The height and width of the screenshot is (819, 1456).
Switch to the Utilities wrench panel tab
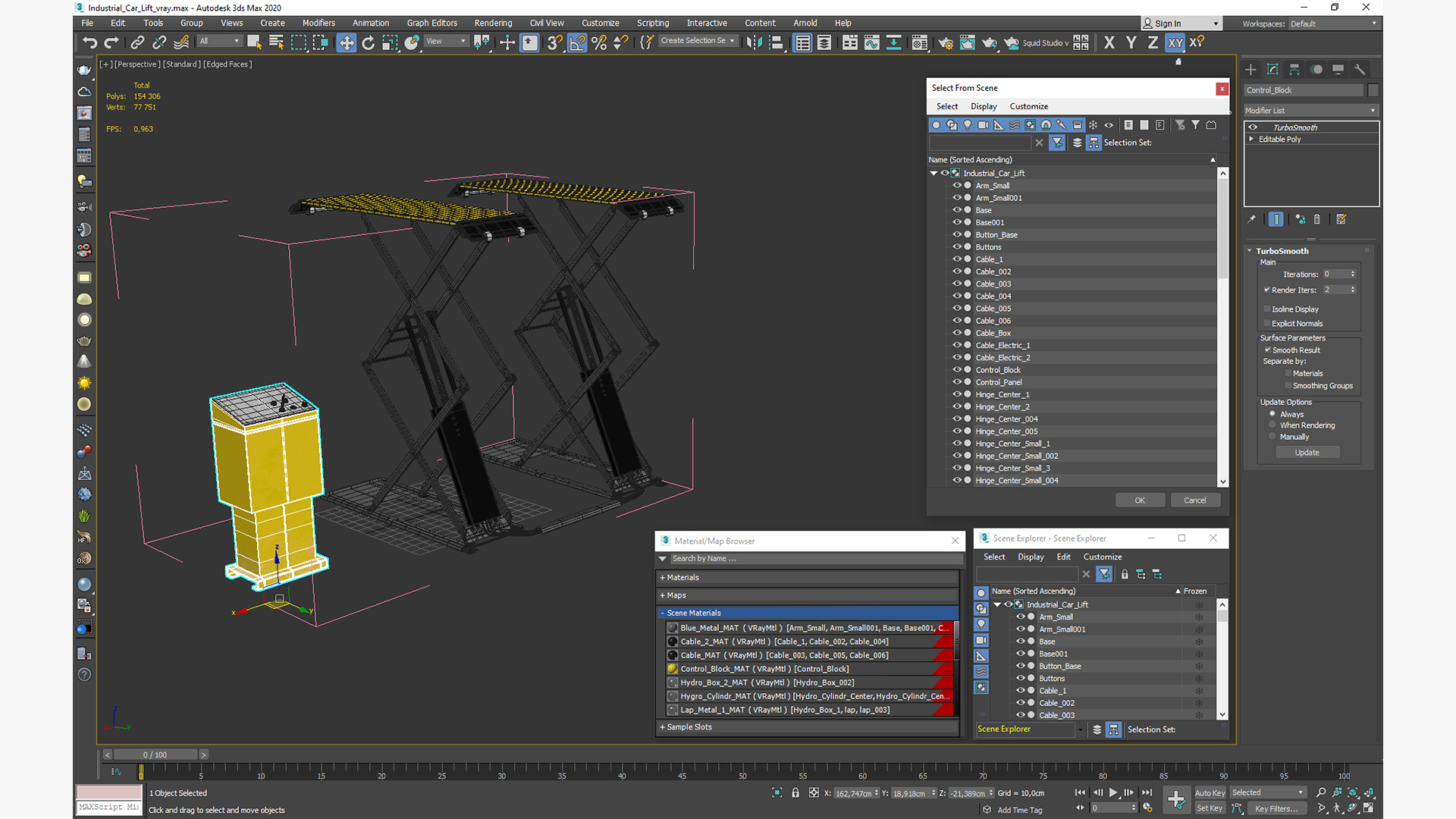(x=1360, y=69)
